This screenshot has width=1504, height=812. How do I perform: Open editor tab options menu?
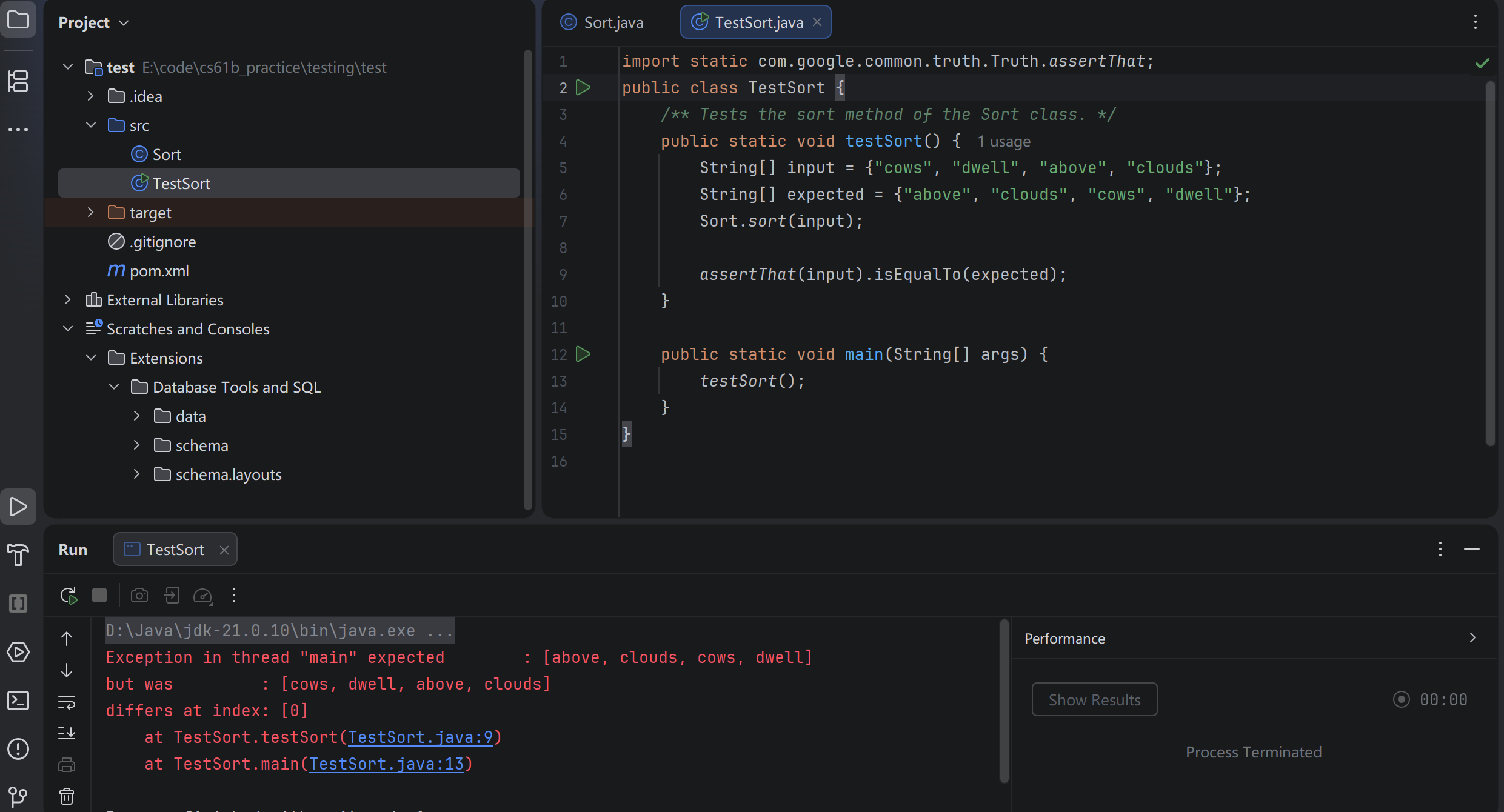[1476, 22]
